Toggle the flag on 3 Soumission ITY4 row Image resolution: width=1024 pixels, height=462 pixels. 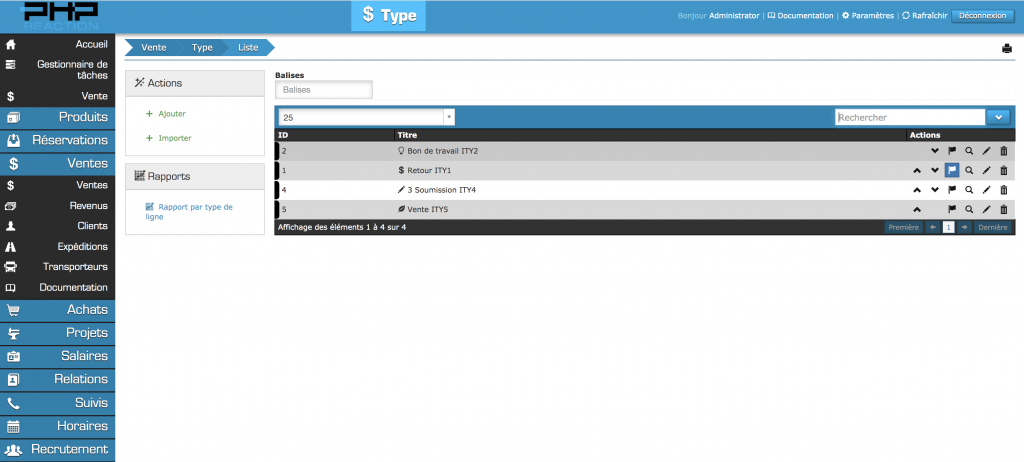point(952,190)
